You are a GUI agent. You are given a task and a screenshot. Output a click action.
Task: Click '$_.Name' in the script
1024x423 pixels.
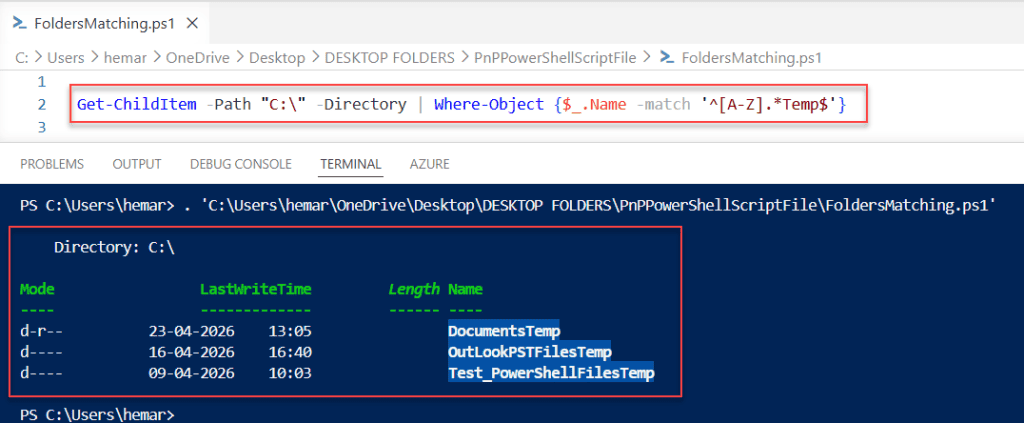(596, 104)
